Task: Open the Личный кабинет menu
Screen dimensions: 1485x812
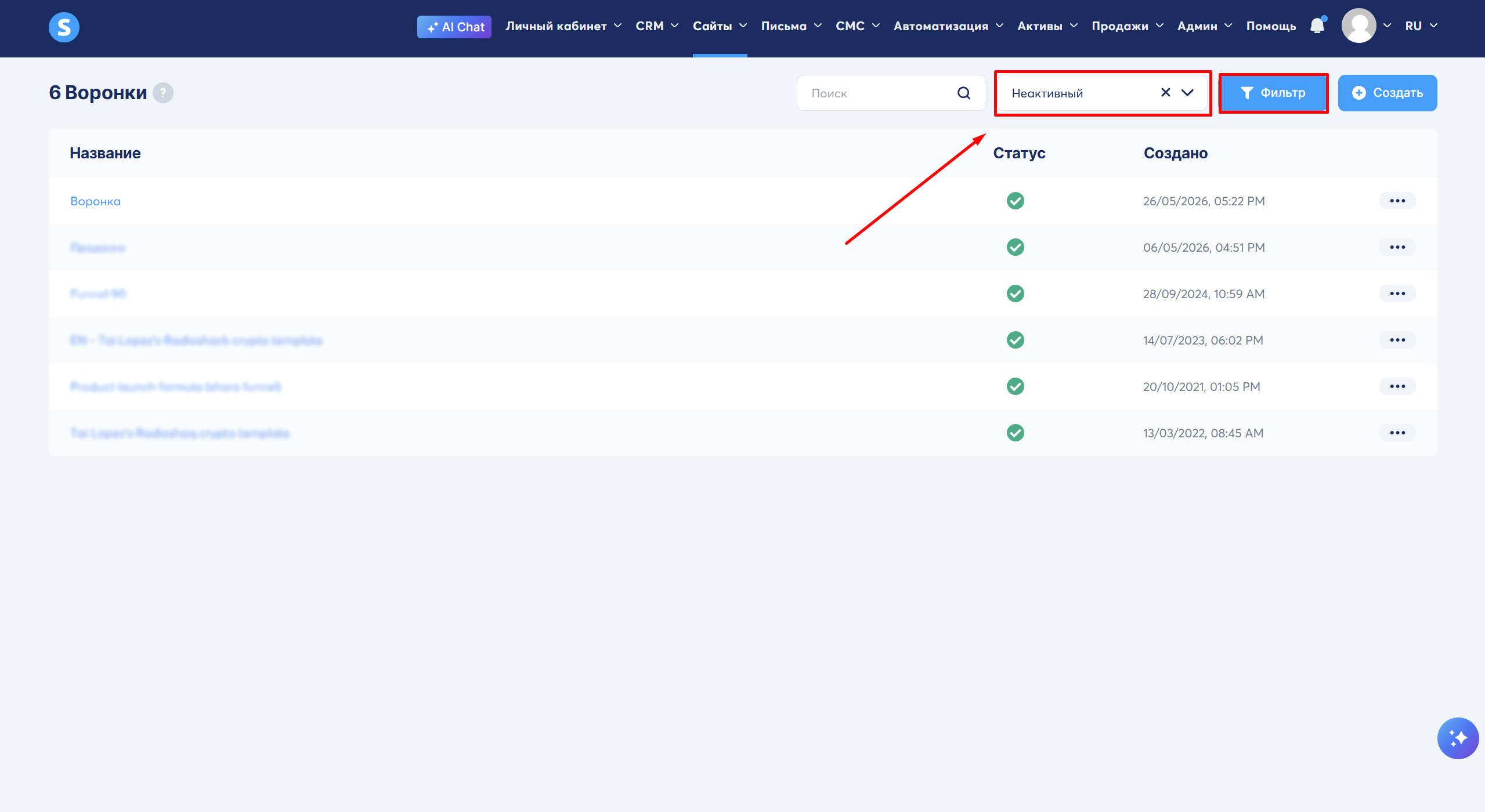Action: [563, 26]
